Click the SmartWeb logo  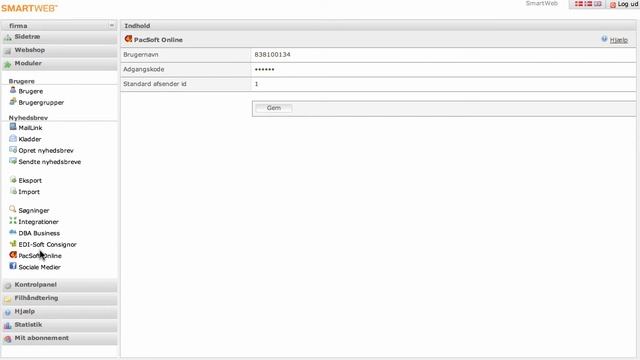[x=29, y=8]
